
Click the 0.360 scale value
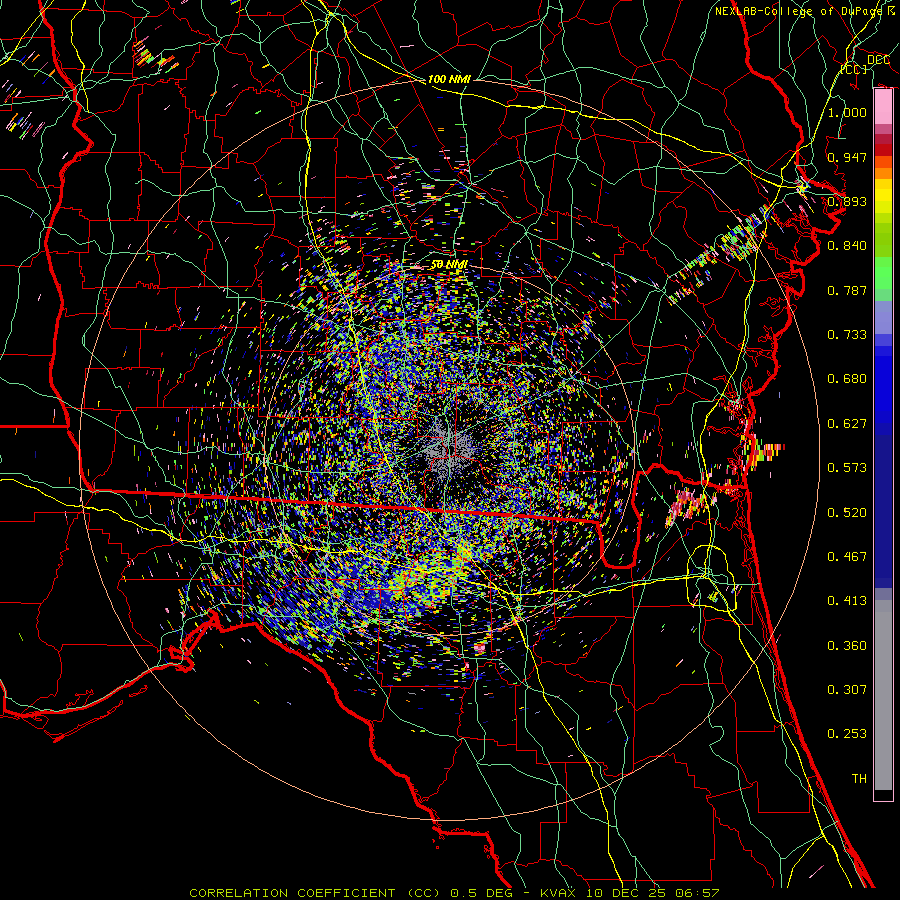point(847,646)
